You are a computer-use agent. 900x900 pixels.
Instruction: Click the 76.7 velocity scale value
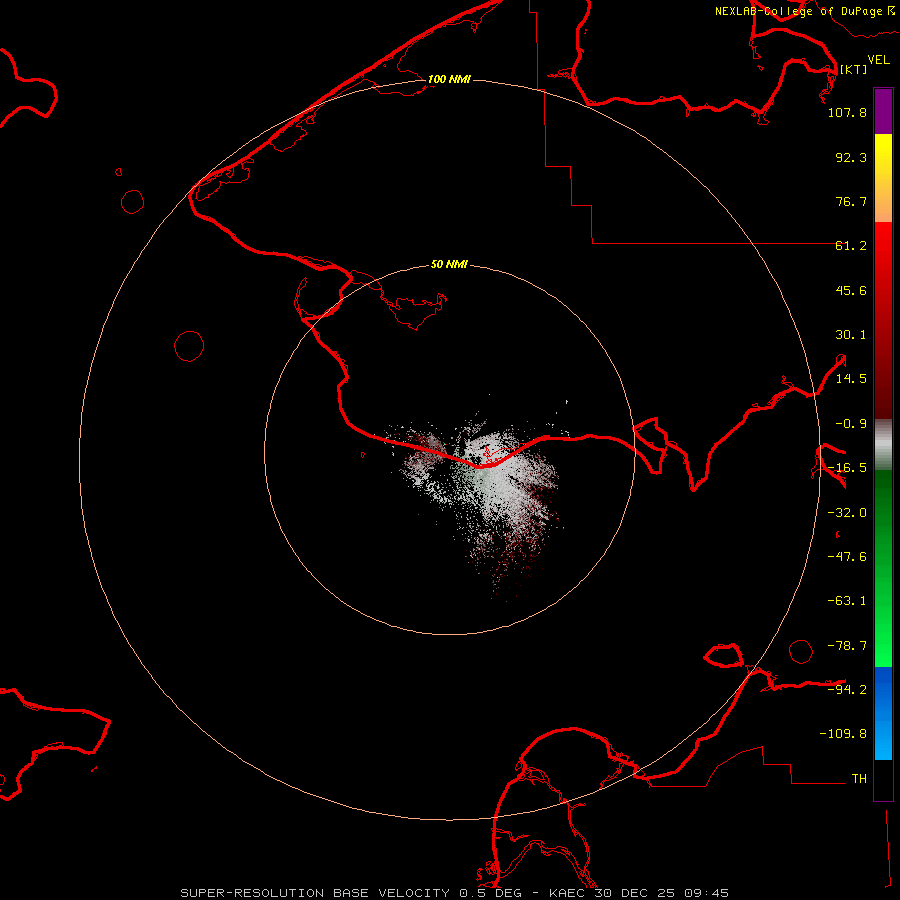tap(851, 201)
